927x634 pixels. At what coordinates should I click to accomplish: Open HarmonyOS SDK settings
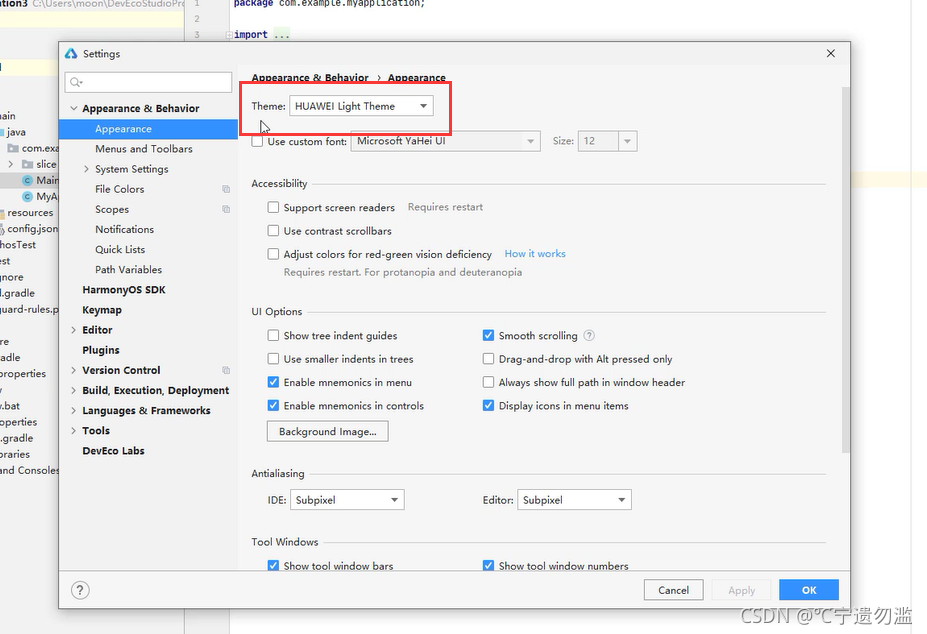click(x=124, y=290)
